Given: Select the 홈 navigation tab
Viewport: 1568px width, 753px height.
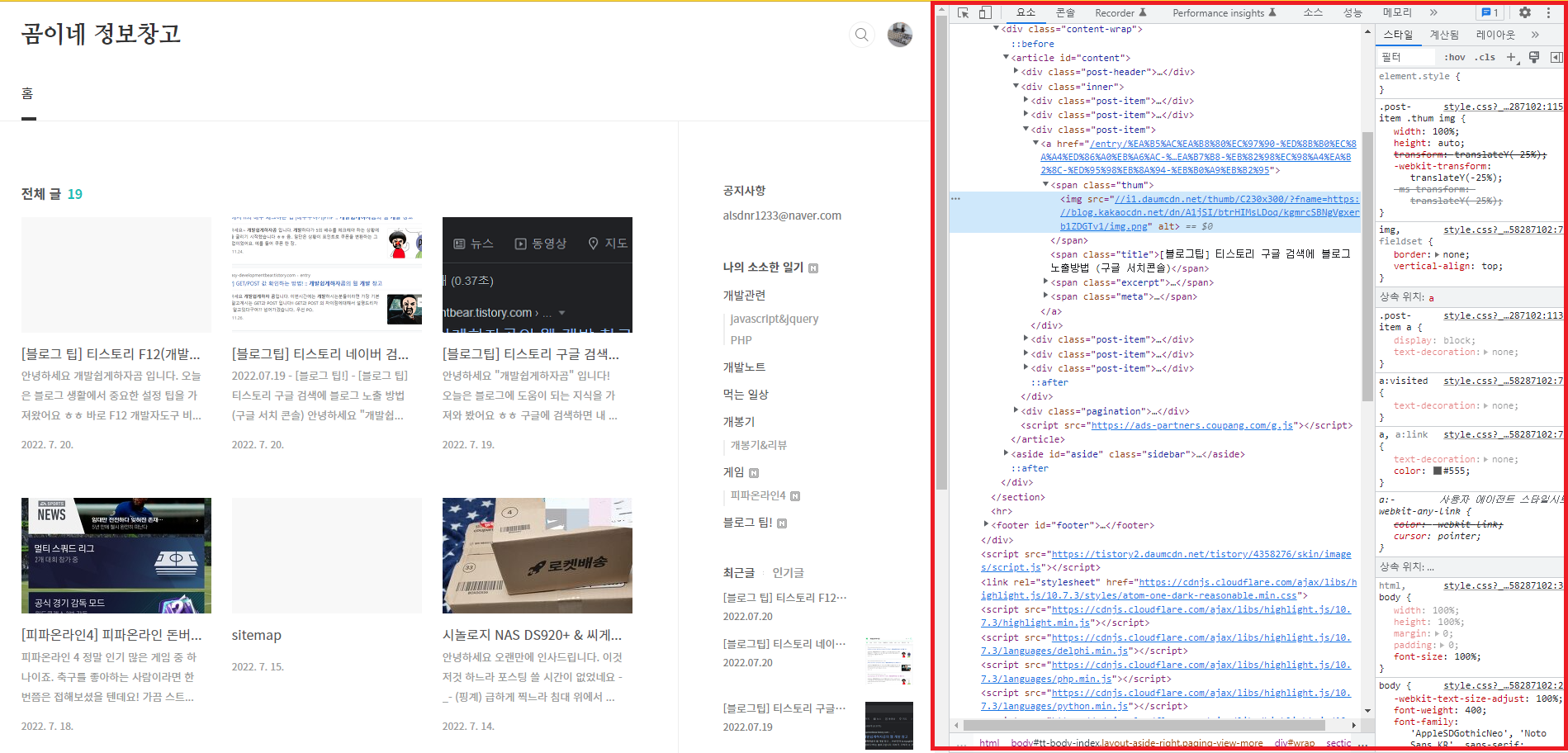Looking at the screenshot, I should coord(27,93).
